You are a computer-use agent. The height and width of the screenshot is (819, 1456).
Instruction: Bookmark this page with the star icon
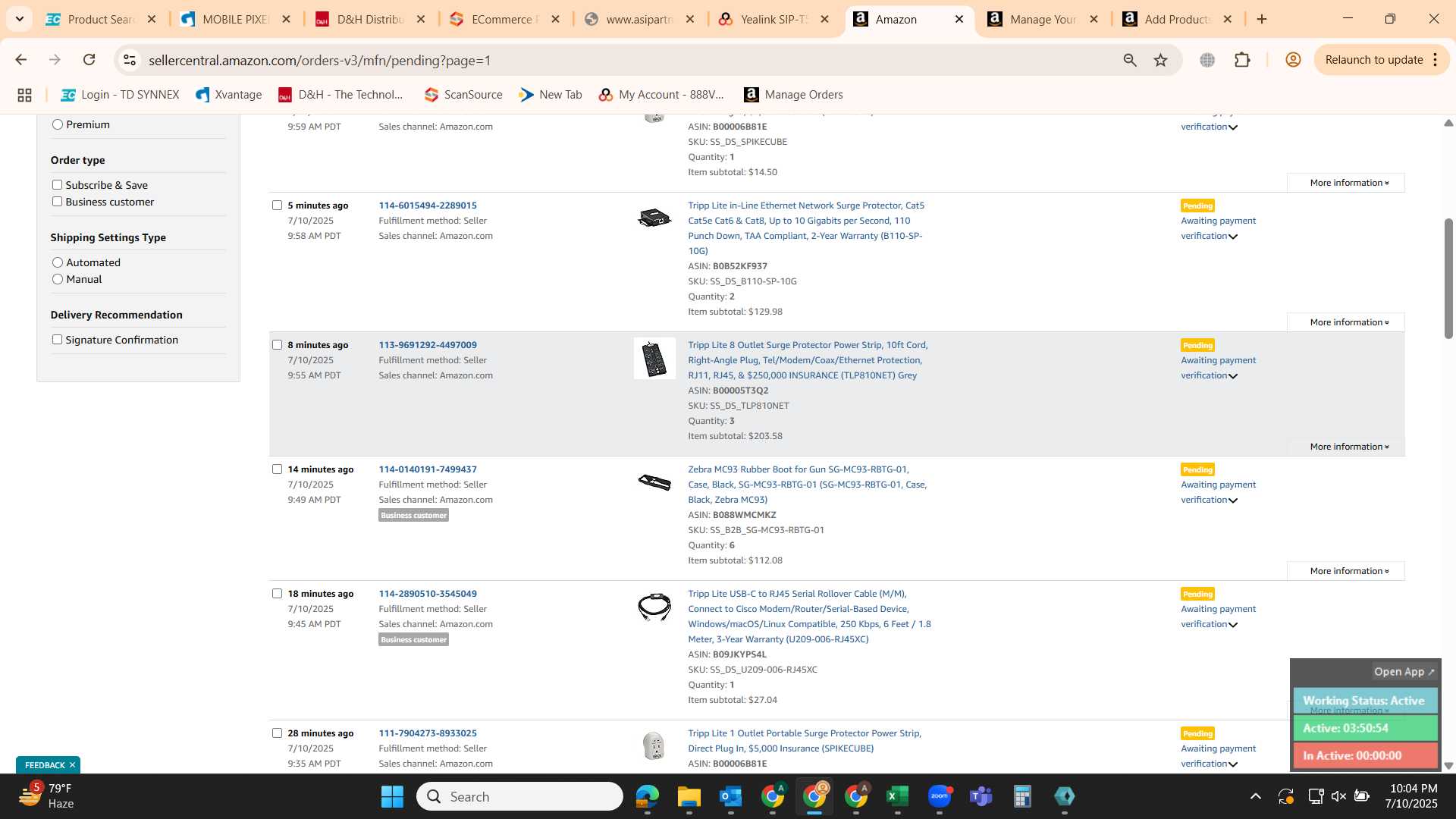(1161, 60)
